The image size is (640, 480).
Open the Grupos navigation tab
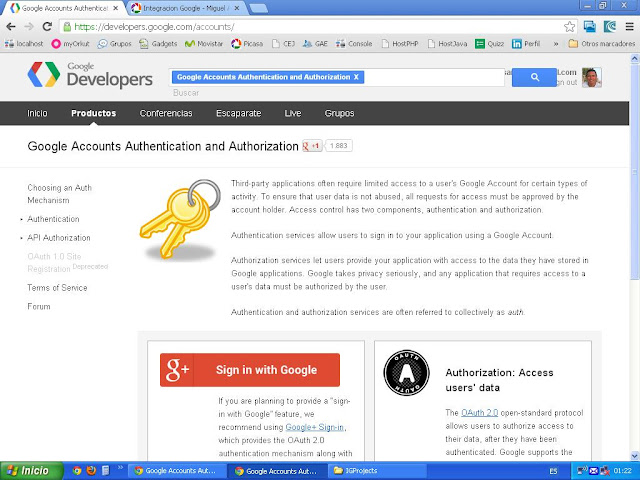[x=339, y=113]
